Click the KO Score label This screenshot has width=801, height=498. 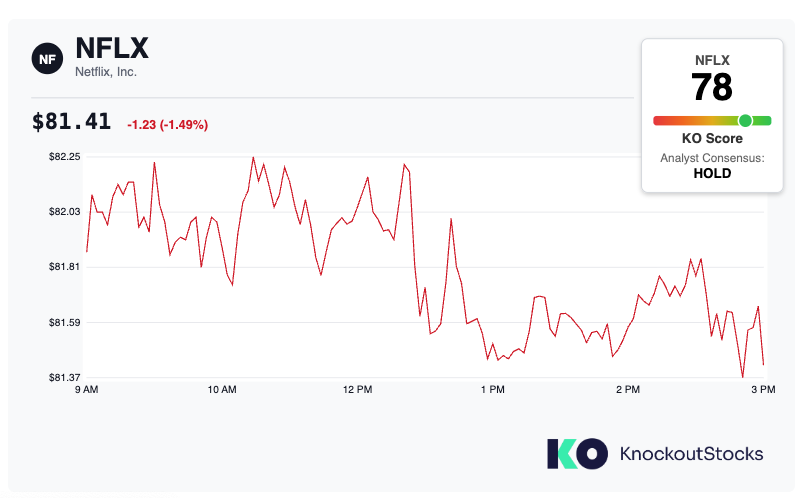point(712,138)
